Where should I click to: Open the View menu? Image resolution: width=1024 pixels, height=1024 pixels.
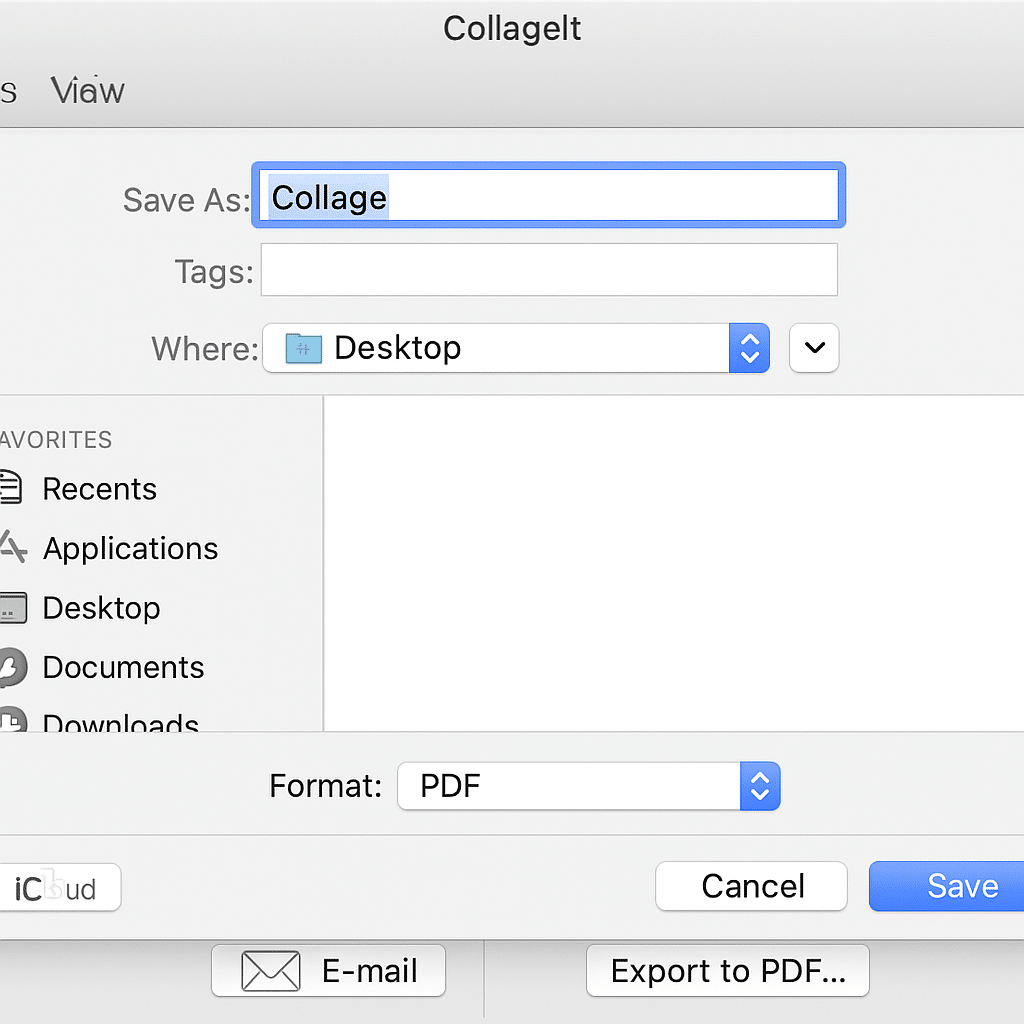pyautogui.click(x=87, y=91)
